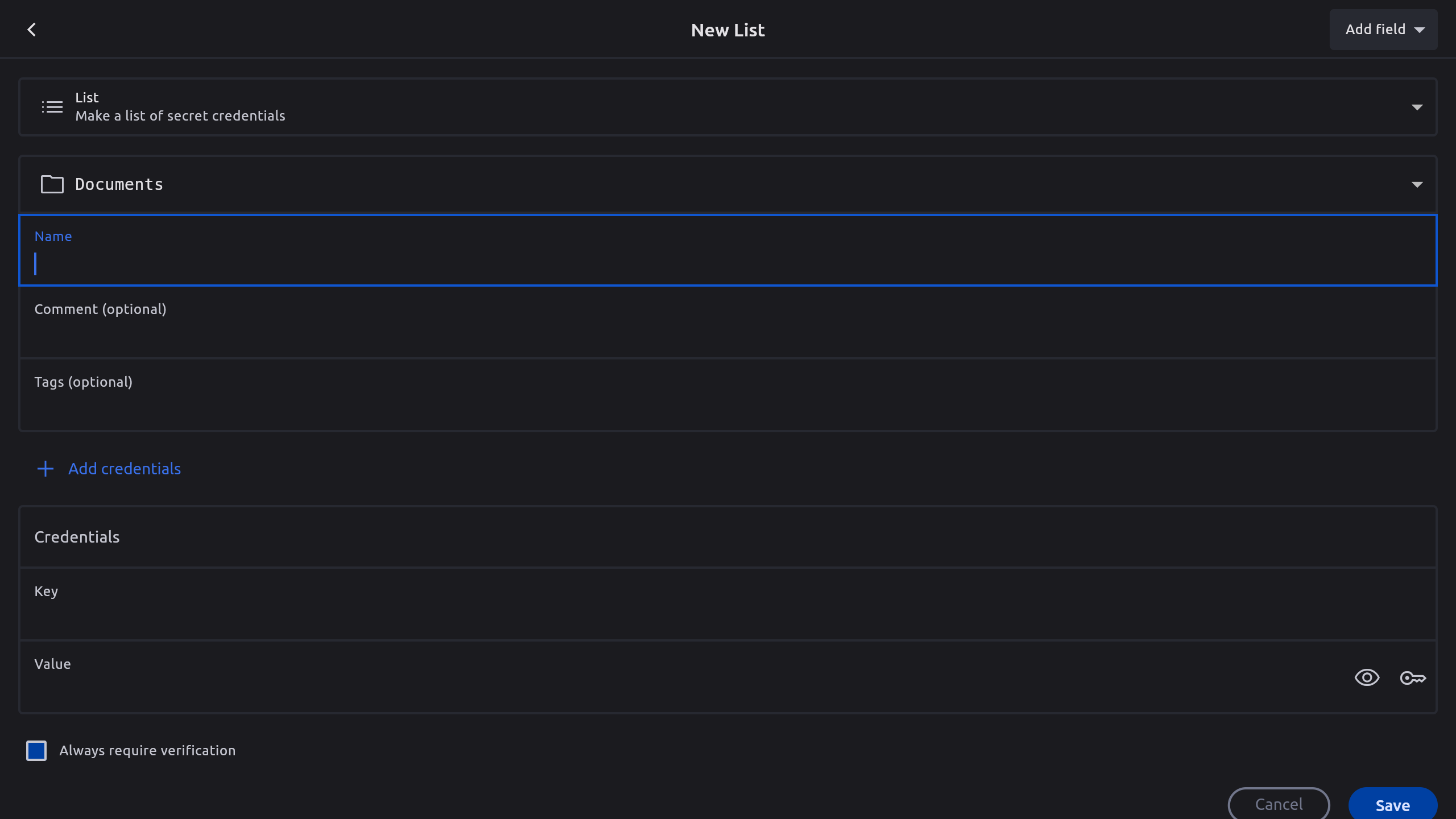Click the Cancel button
This screenshot has height=819, width=1456.
tap(1279, 804)
